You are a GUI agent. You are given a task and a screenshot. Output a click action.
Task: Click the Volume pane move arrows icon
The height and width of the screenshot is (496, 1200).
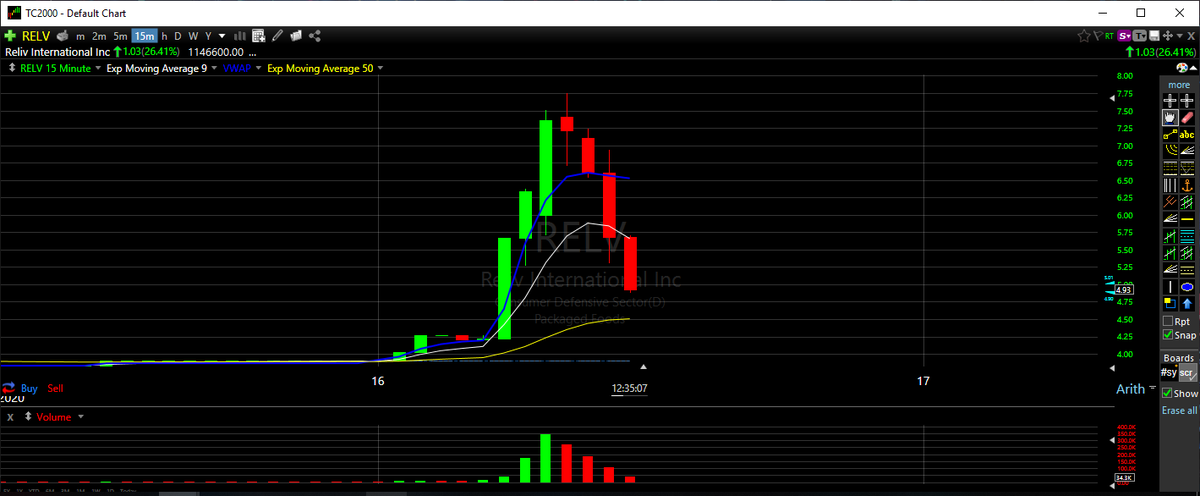[x=28, y=417]
